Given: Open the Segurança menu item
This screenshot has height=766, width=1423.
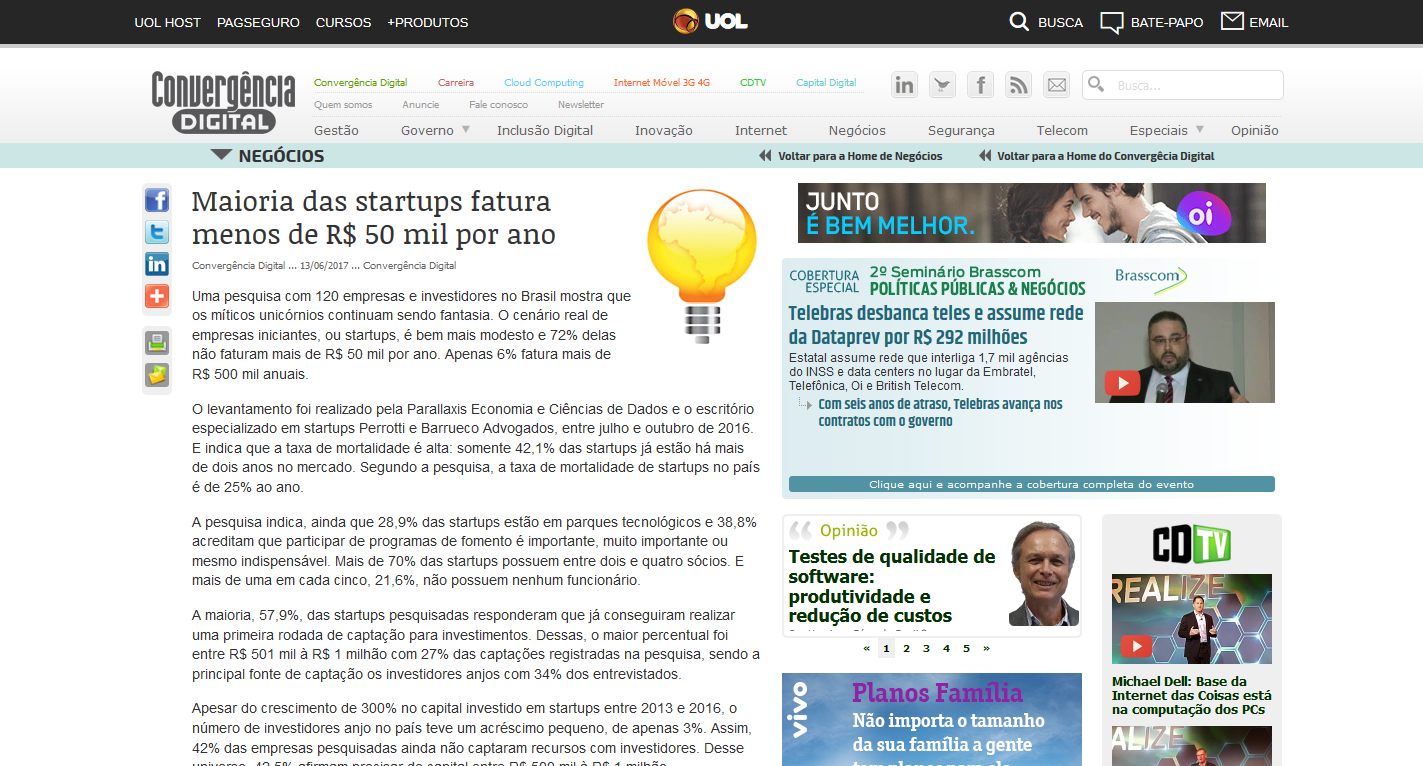Looking at the screenshot, I should coord(961,130).
